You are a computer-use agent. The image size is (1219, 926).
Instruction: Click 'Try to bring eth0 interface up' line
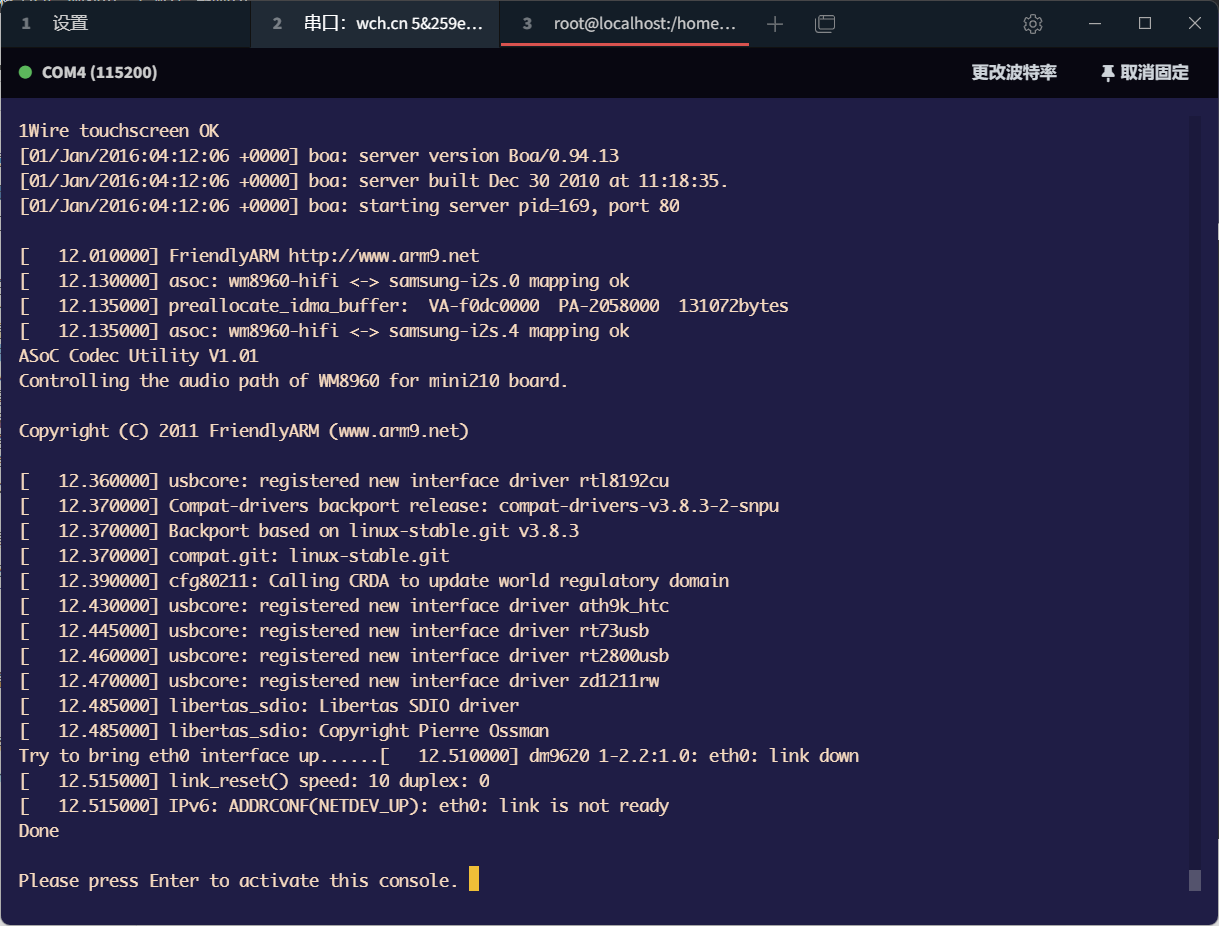439,756
